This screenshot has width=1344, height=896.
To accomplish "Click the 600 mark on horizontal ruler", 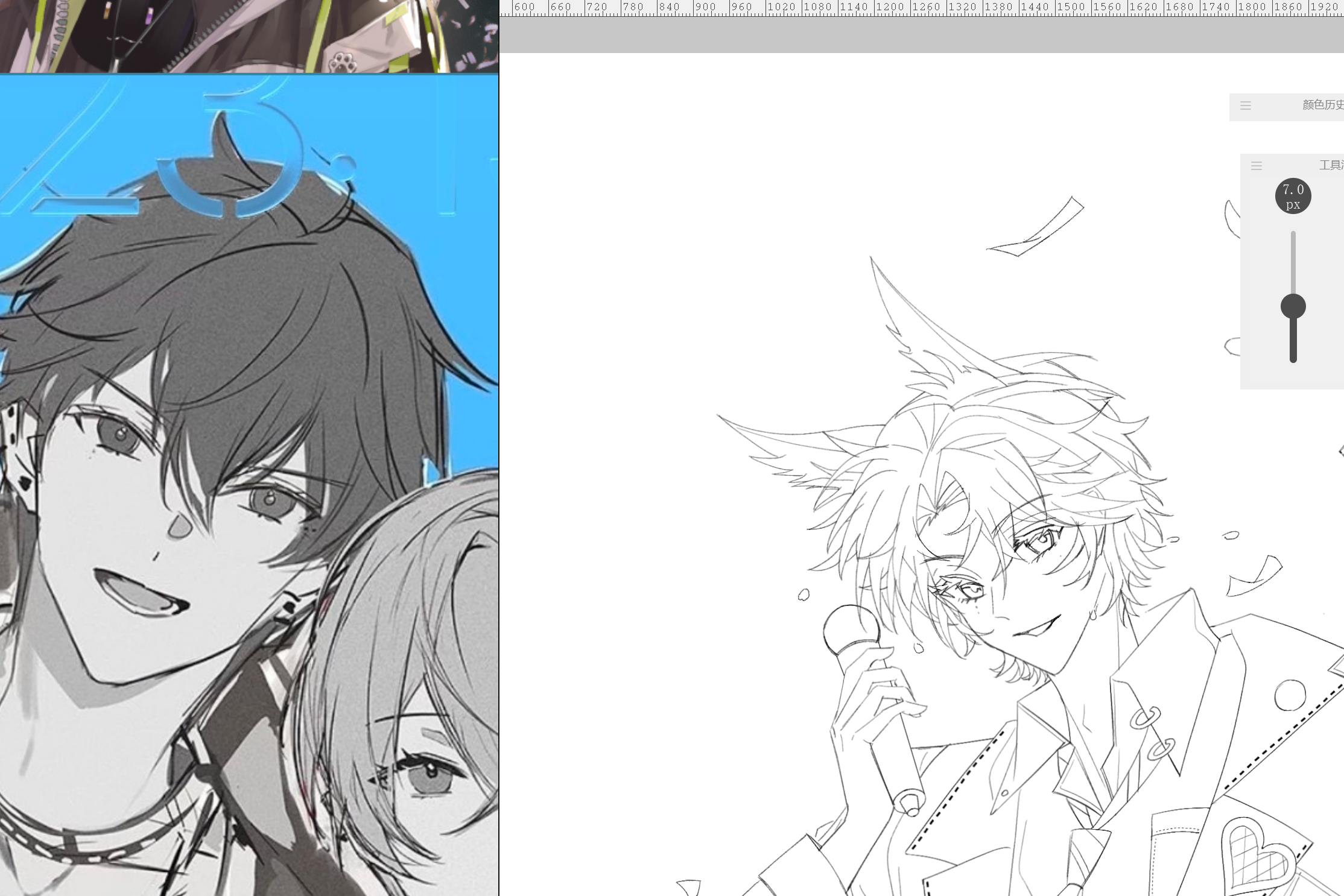I will [x=524, y=7].
